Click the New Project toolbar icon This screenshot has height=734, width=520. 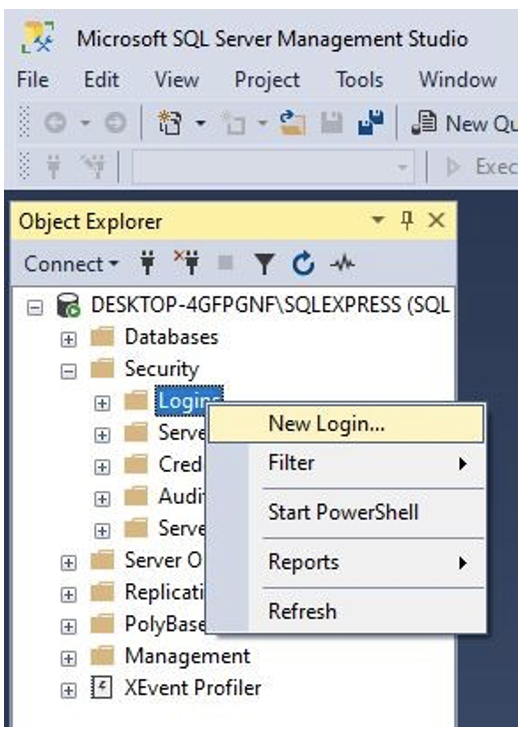[170, 123]
